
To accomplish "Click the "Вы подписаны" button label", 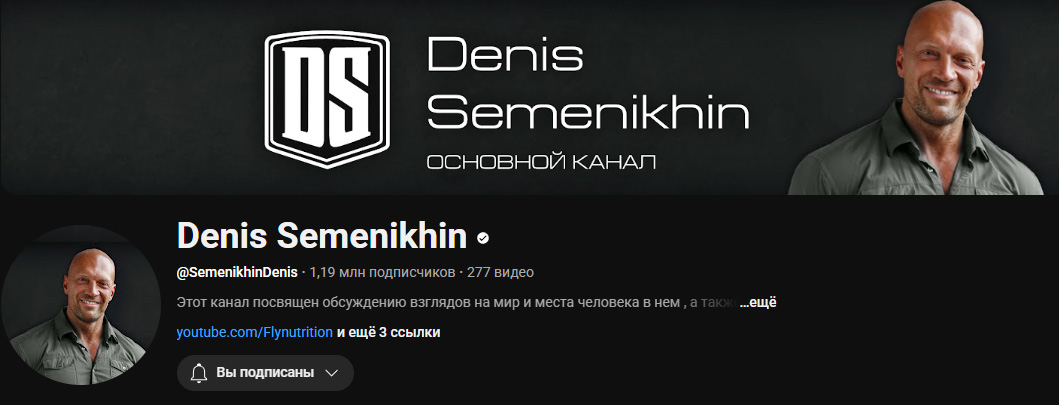I will [265, 373].
